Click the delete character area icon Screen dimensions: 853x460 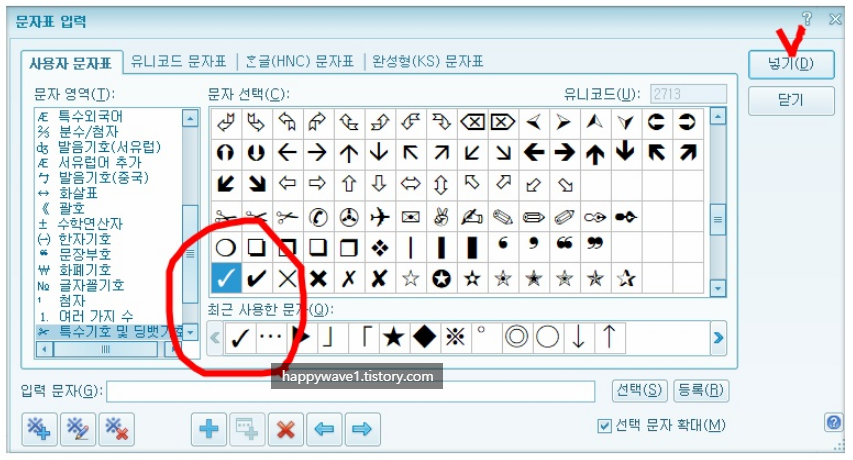tap(116, 429)
